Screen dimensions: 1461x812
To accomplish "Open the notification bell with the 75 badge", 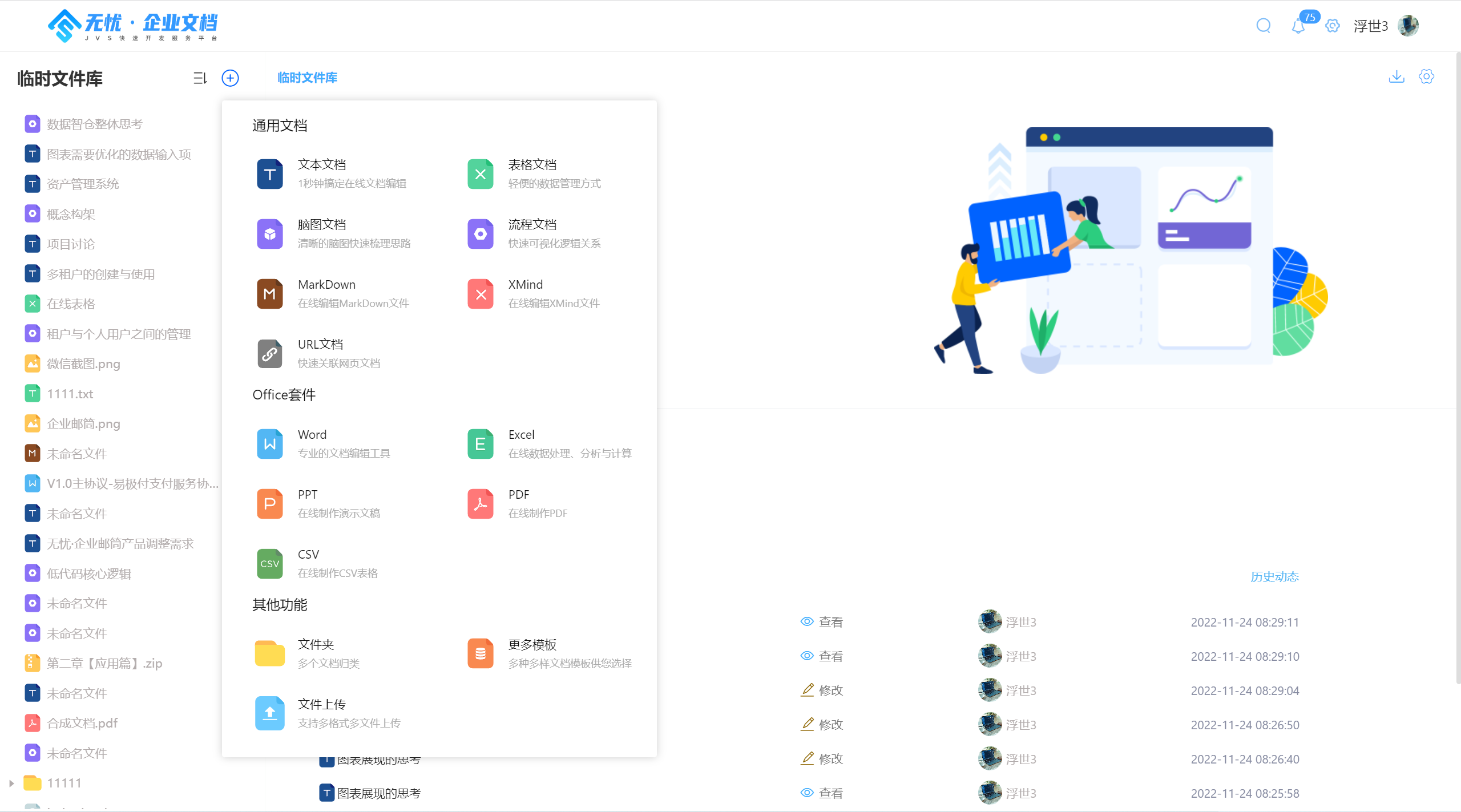I will click(x=1298, y=26).
